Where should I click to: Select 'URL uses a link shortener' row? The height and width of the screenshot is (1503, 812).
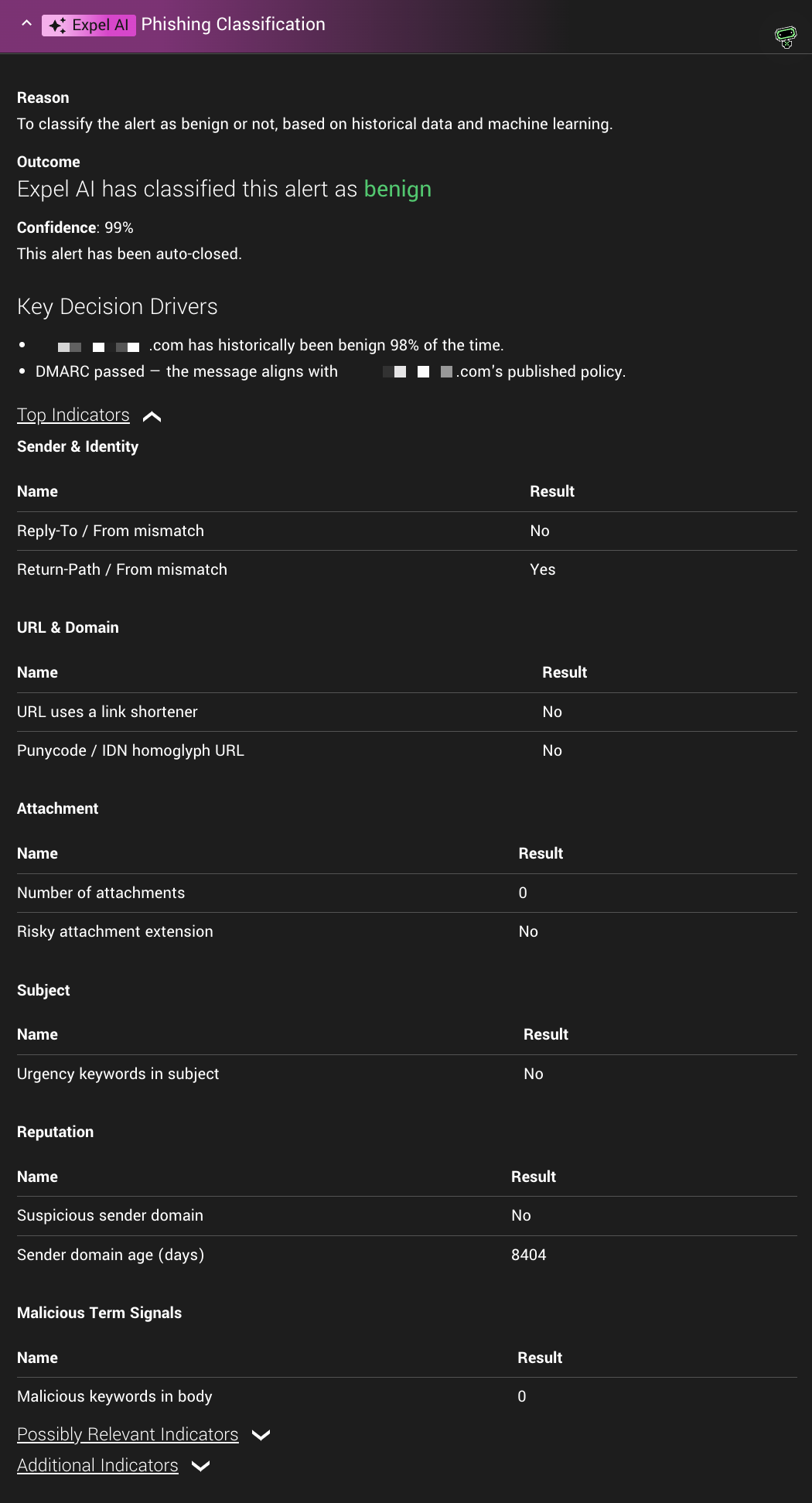point(407,712)
